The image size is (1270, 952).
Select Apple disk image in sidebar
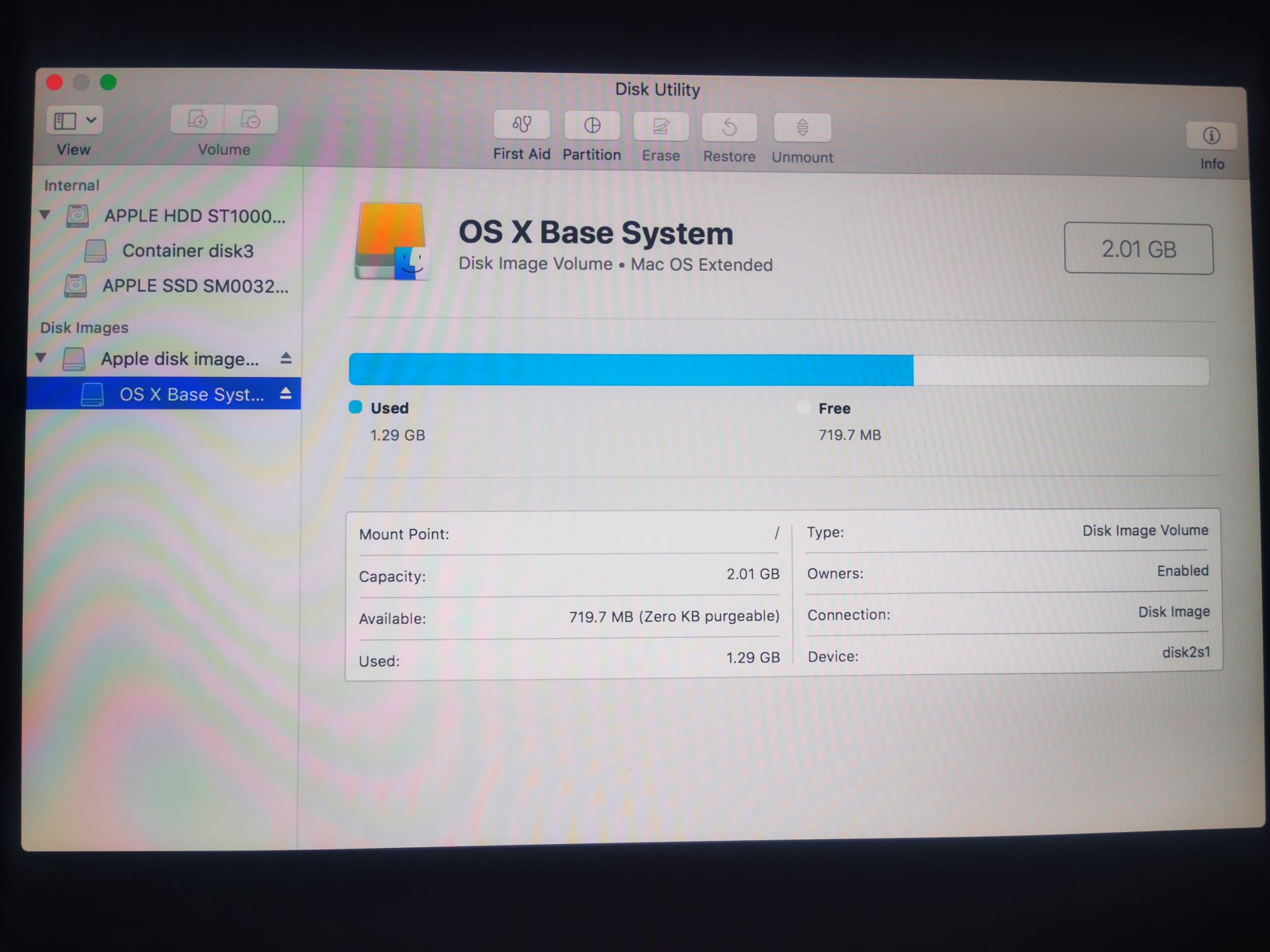[x=180, y=359]
